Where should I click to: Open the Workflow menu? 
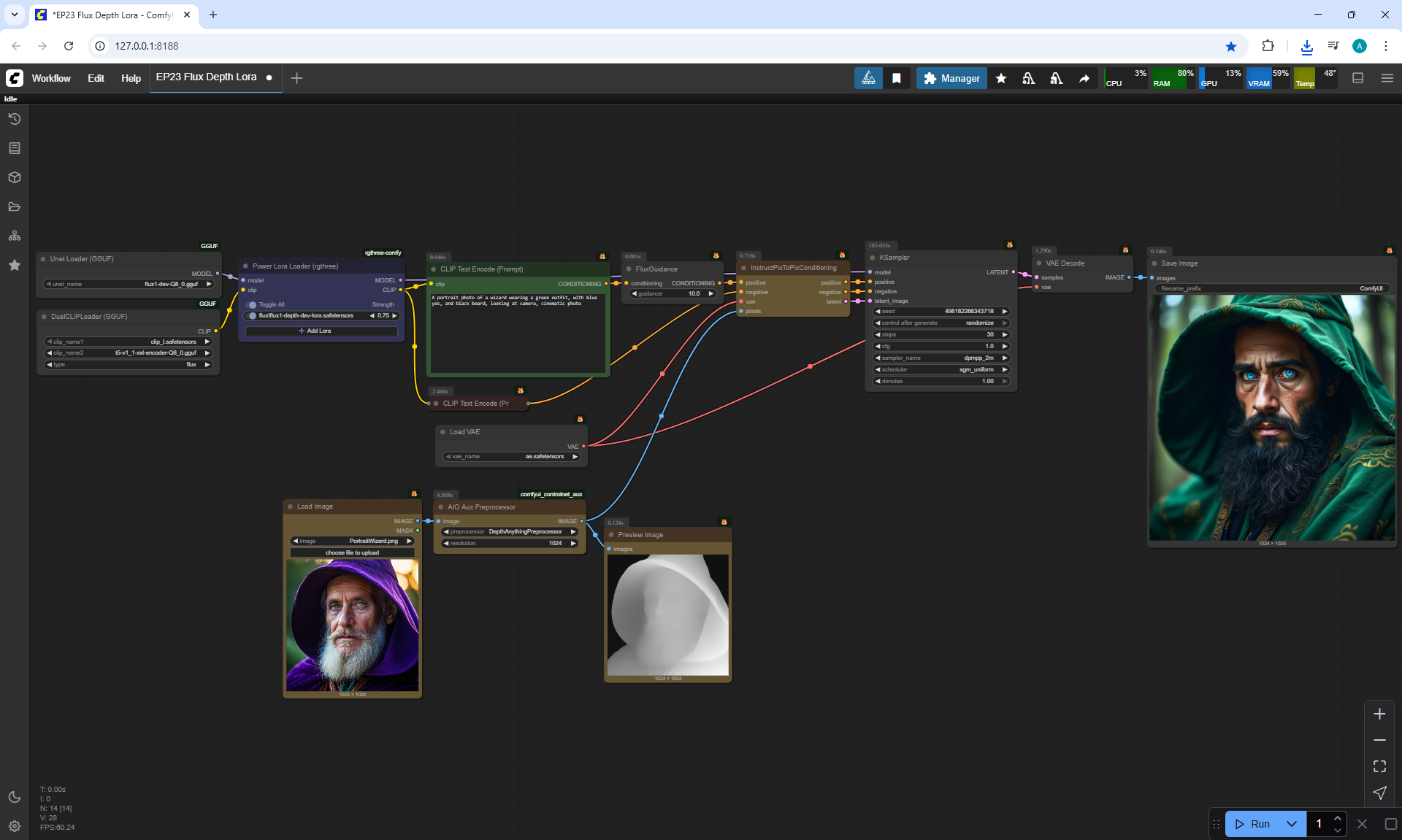coord(51,78)
